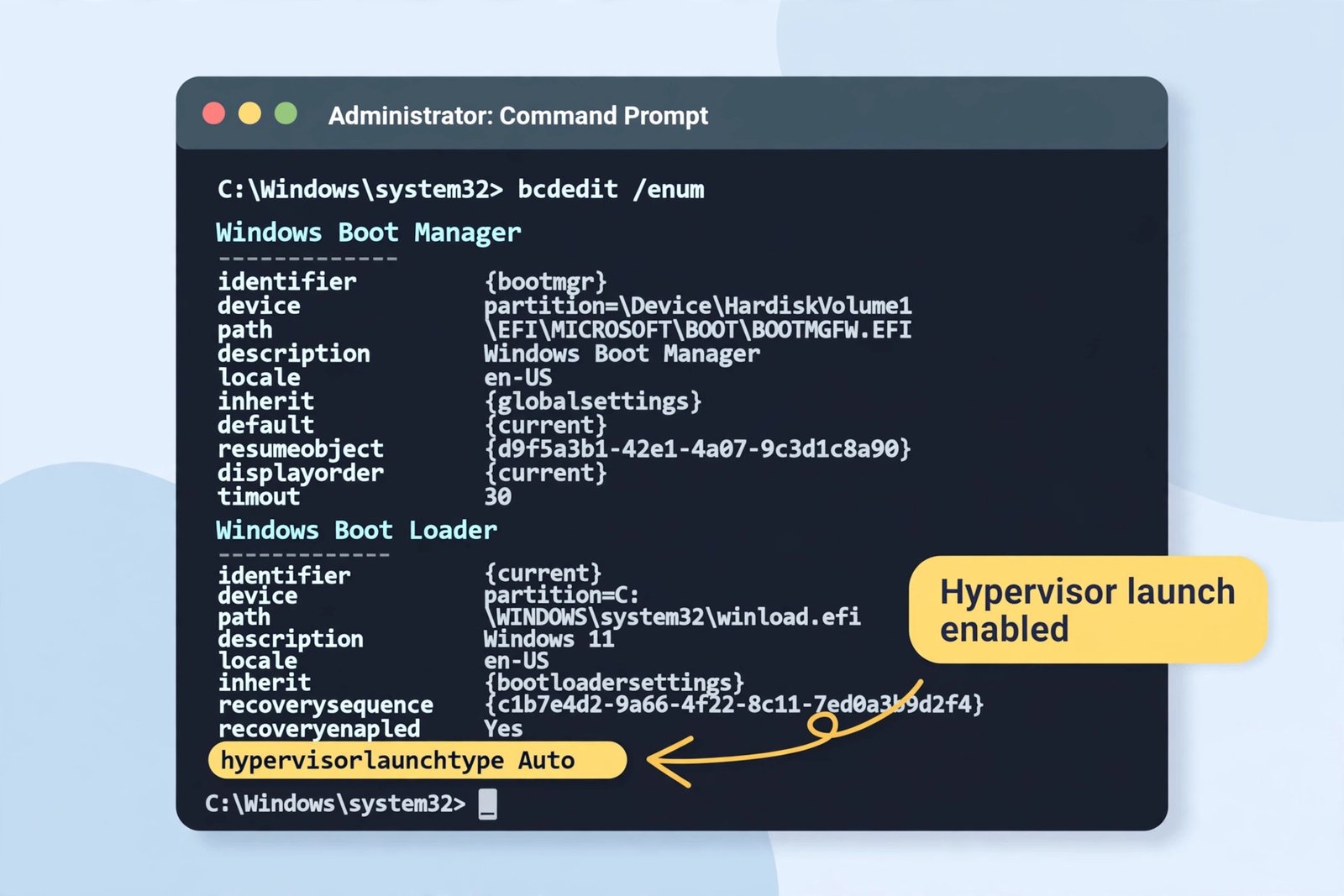This screenshot has width=1344, height=896.
Task: Select the "Yes" recovery value
Action: tap(503, 728)
